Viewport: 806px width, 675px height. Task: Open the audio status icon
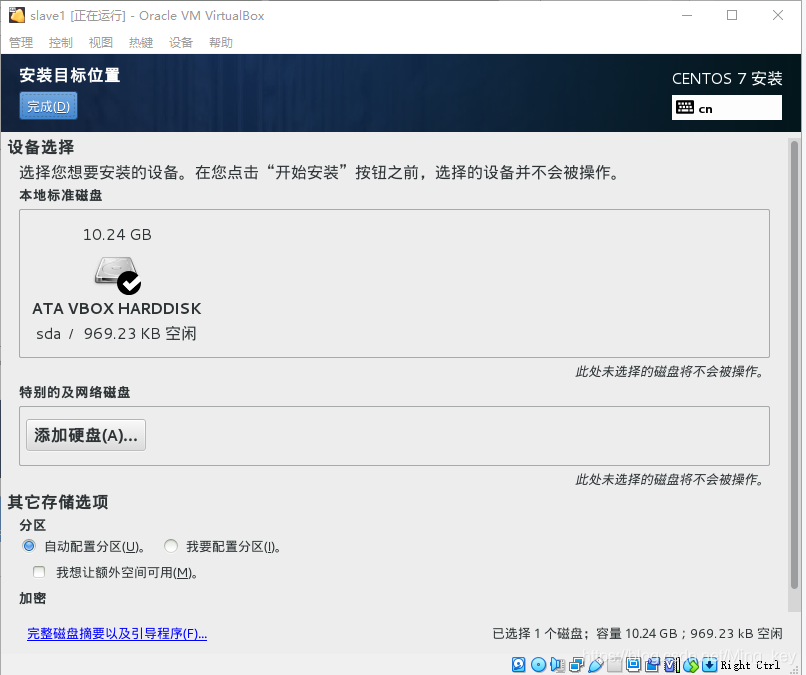pyautogui.click(x=557, y=665)
